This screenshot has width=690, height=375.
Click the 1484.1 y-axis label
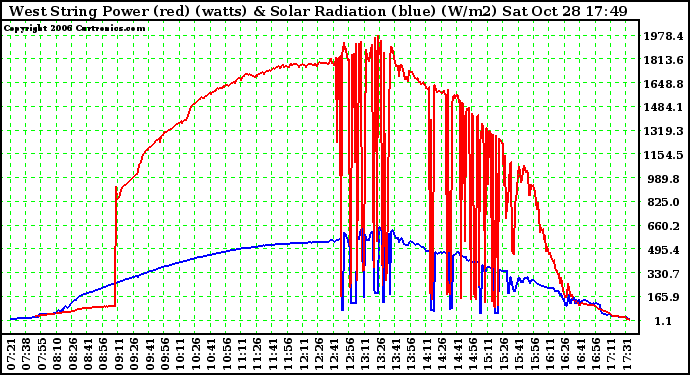(664, 107)
